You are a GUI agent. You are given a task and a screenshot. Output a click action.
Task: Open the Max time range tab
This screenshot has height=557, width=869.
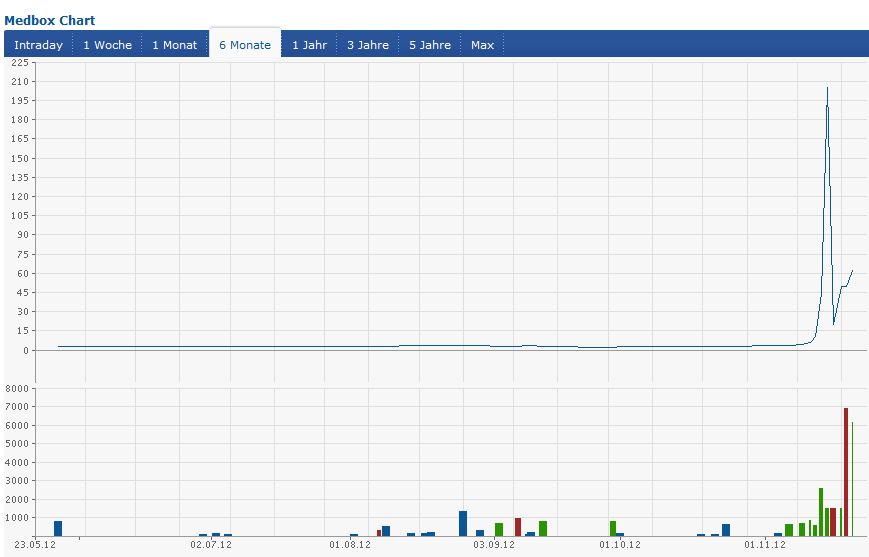coord(482,45)
